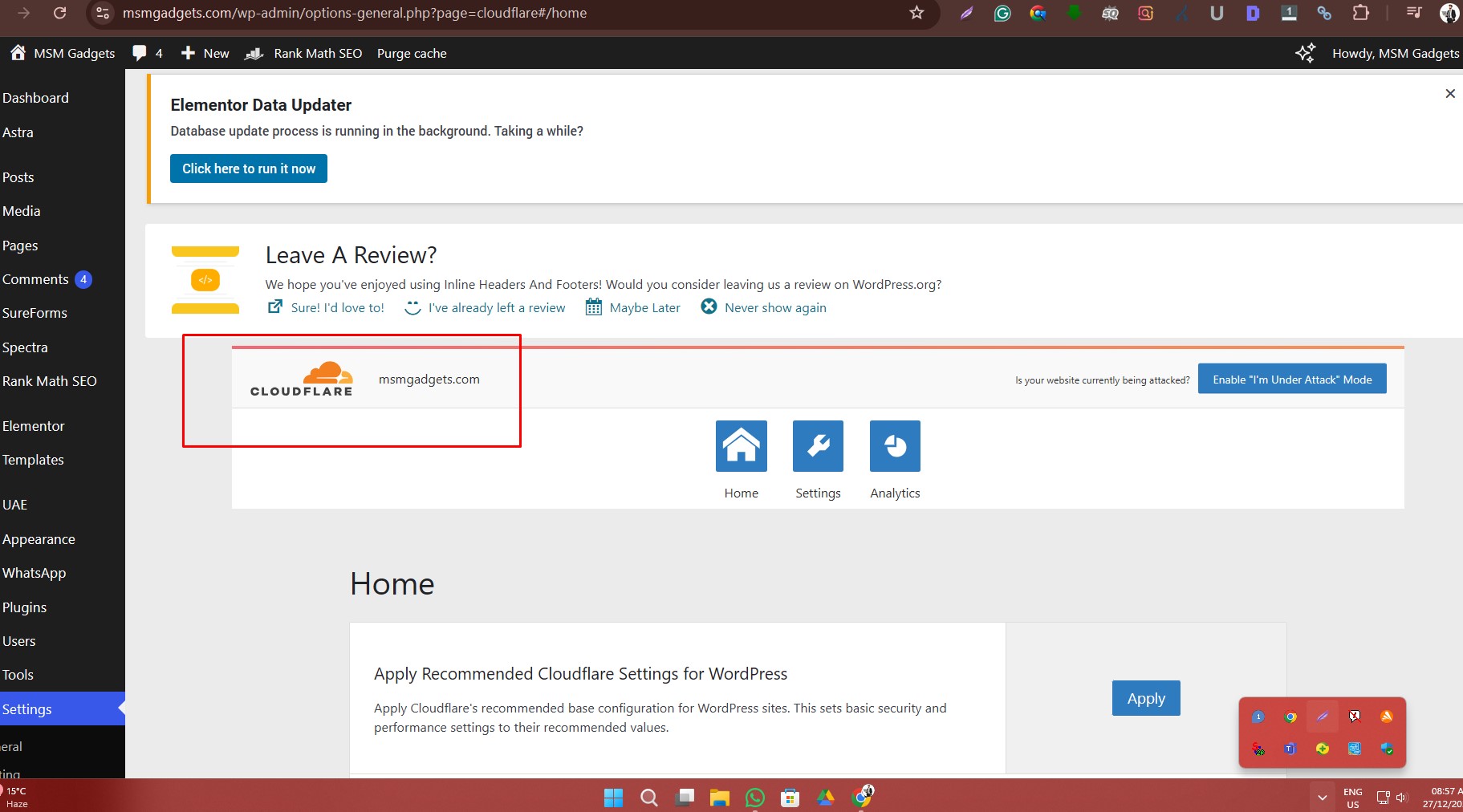Open the Avast orange tray icon

pos(1387,717)
